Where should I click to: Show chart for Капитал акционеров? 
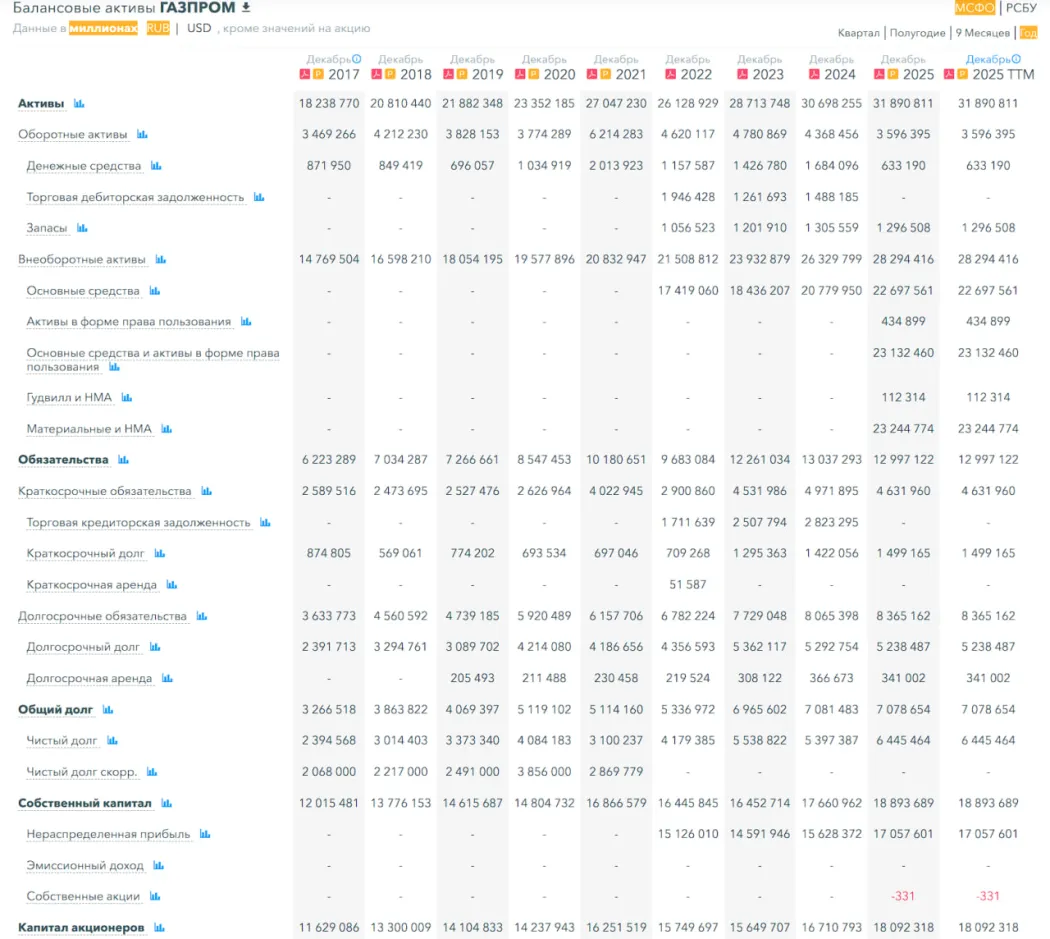159,928
